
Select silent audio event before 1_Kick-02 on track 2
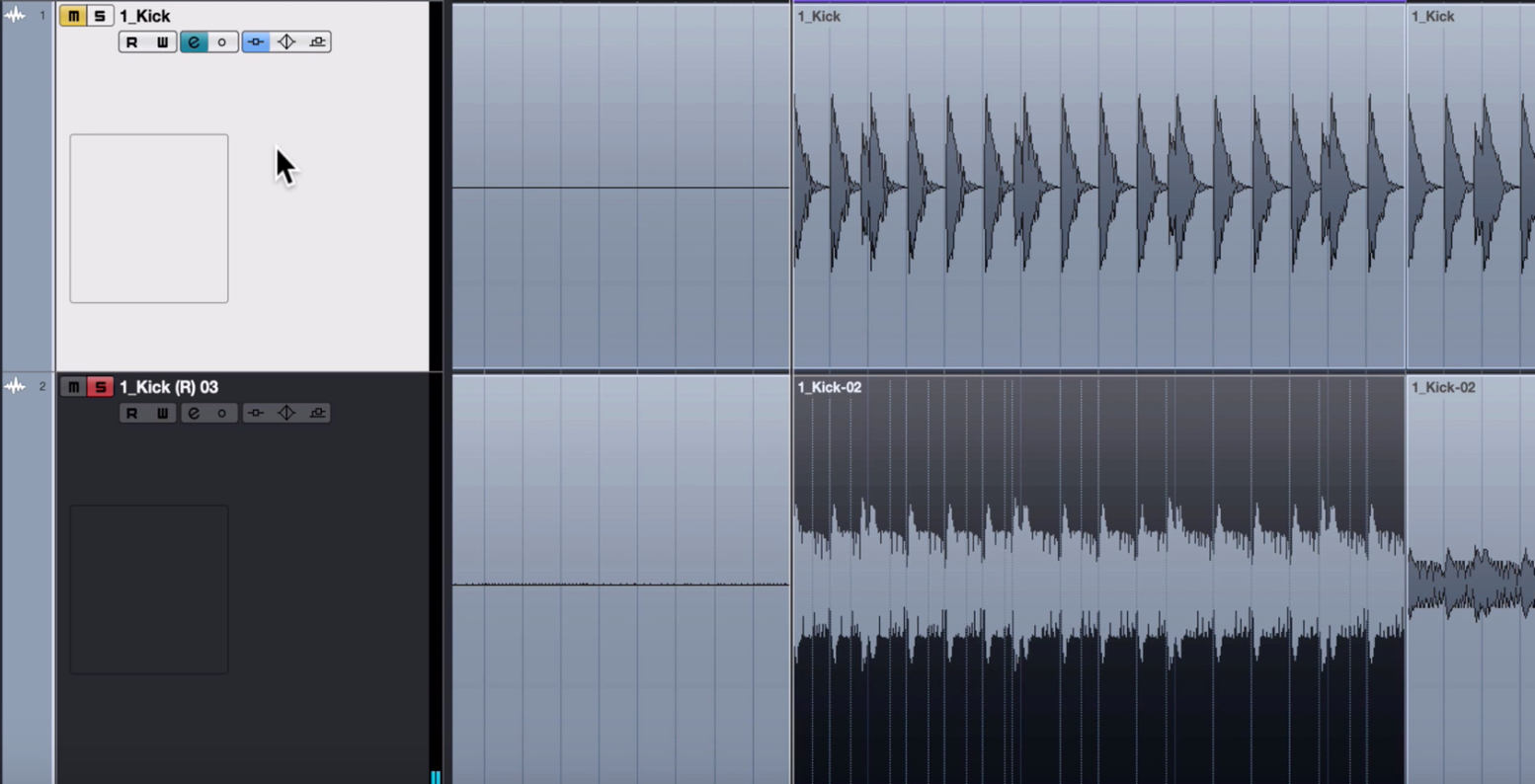pyautogui.click(x=621, y=580)
